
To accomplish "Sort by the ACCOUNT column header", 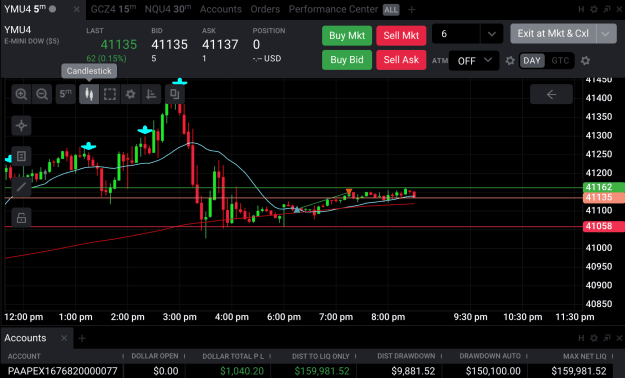I will (x=24, y=356).
